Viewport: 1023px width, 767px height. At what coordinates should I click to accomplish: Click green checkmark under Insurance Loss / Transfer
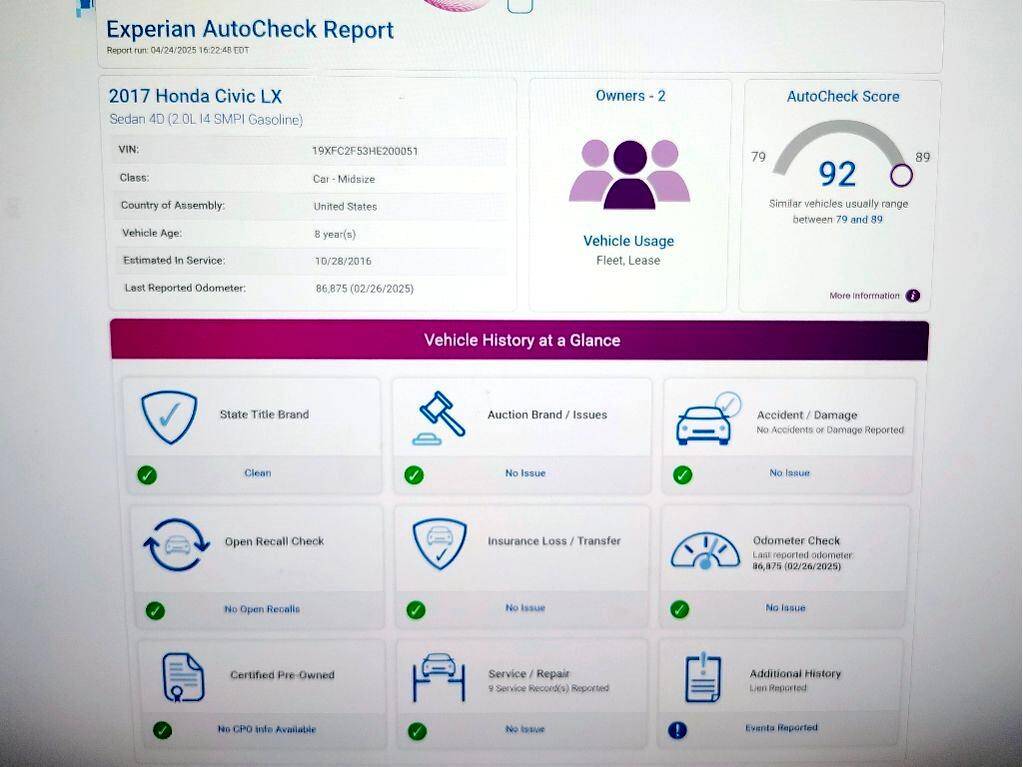coord(416,610)
